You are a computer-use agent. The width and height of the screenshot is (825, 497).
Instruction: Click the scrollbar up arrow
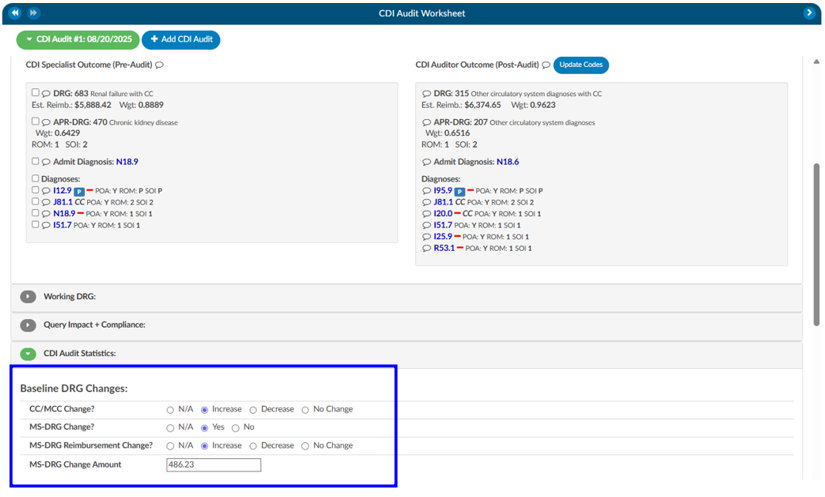point(816,62)
